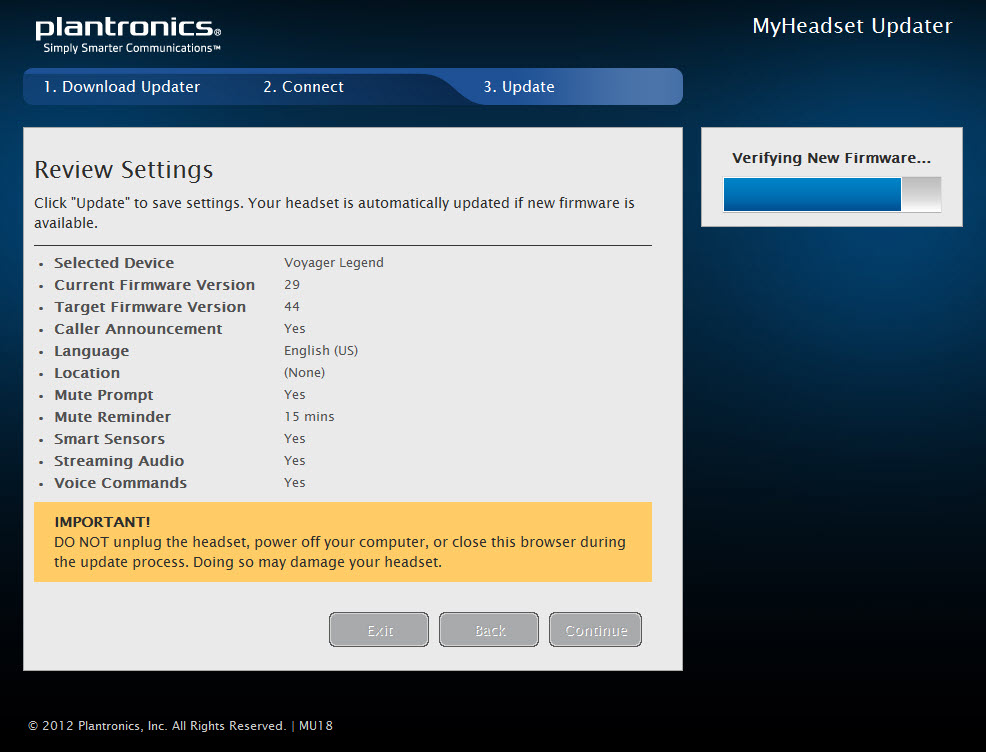The width and height of the screenshot is (986, 752).
Task: Click the 'Simply Smarter Communications' tagline
Action: click(x=132, y=48)
